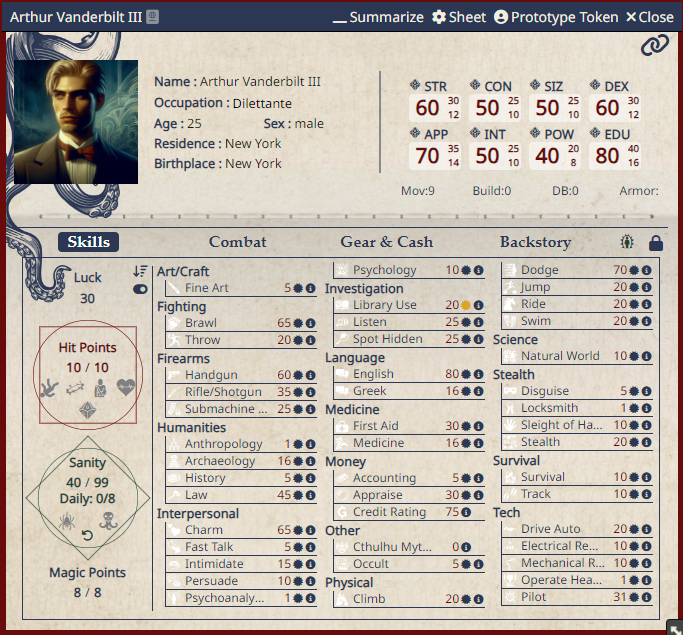Viewport: 683px width, 635px height.
Task: Edit the Residence field New York
Action: point(253,144)
